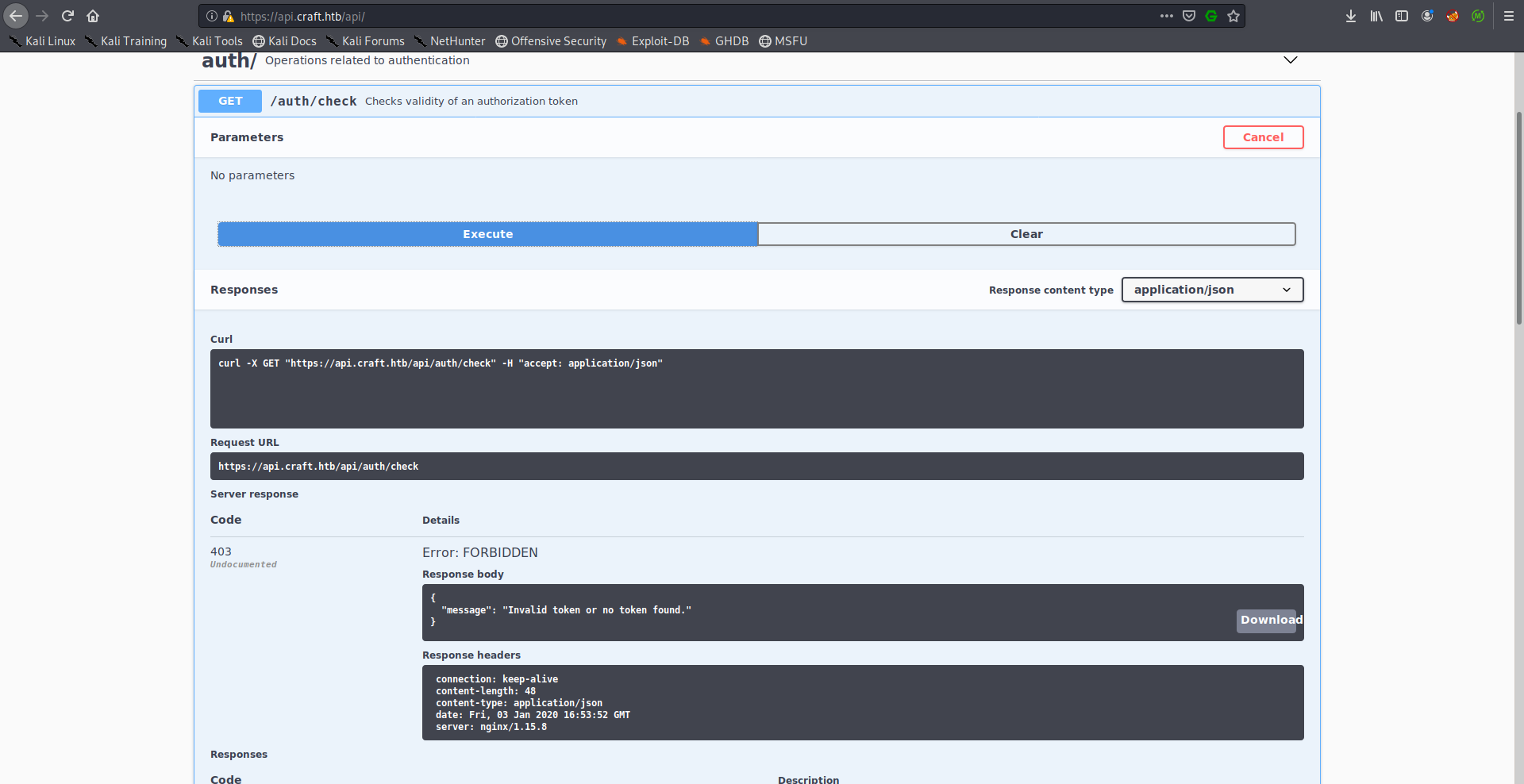Click the insecure connection padlock warning

point(228,16)
